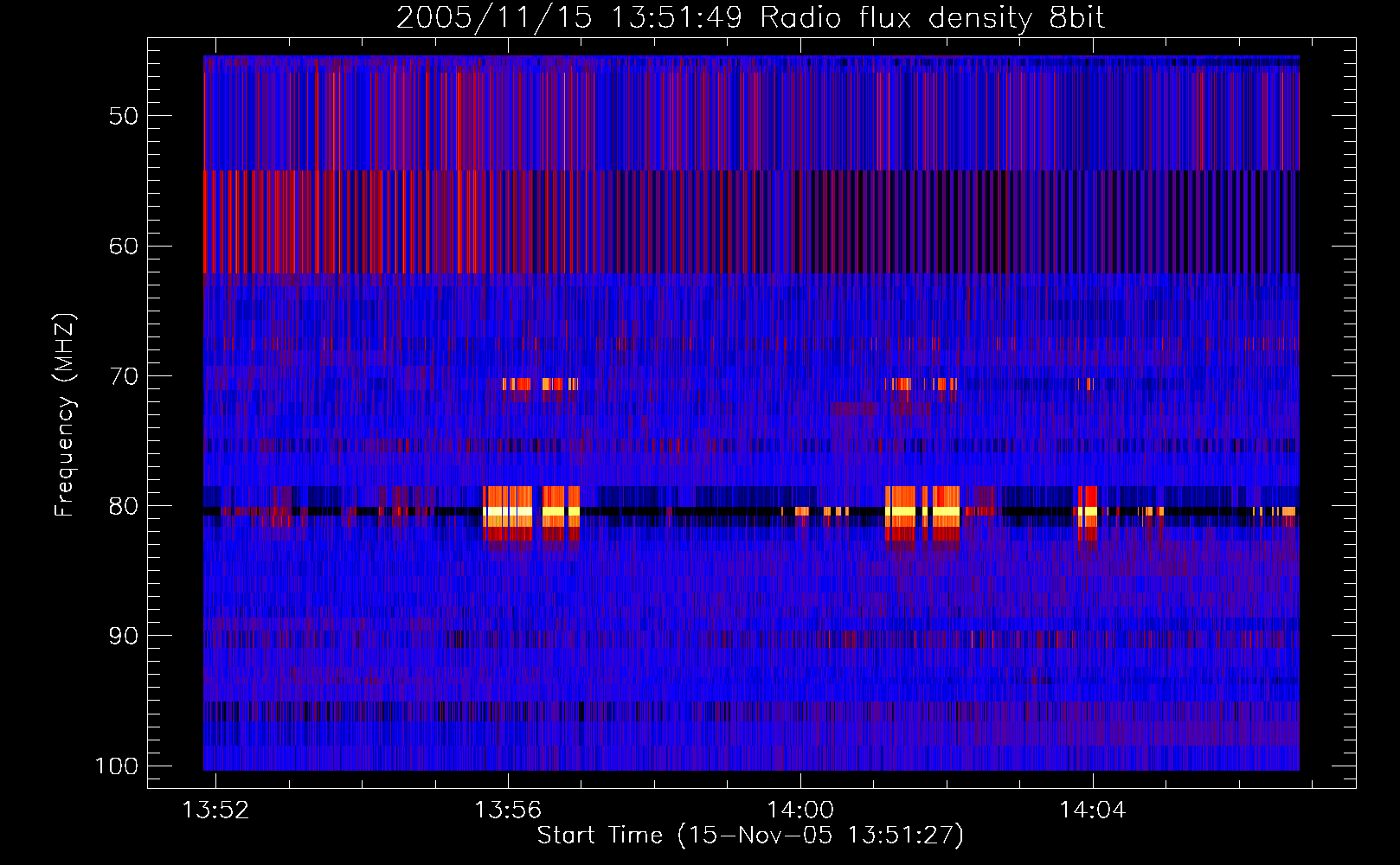The width and height of the screenshot is (1400, 865).
Task: Click the "Start Time (15-Nov-05 13:51:27)" axis label
Action: point(750,836)
